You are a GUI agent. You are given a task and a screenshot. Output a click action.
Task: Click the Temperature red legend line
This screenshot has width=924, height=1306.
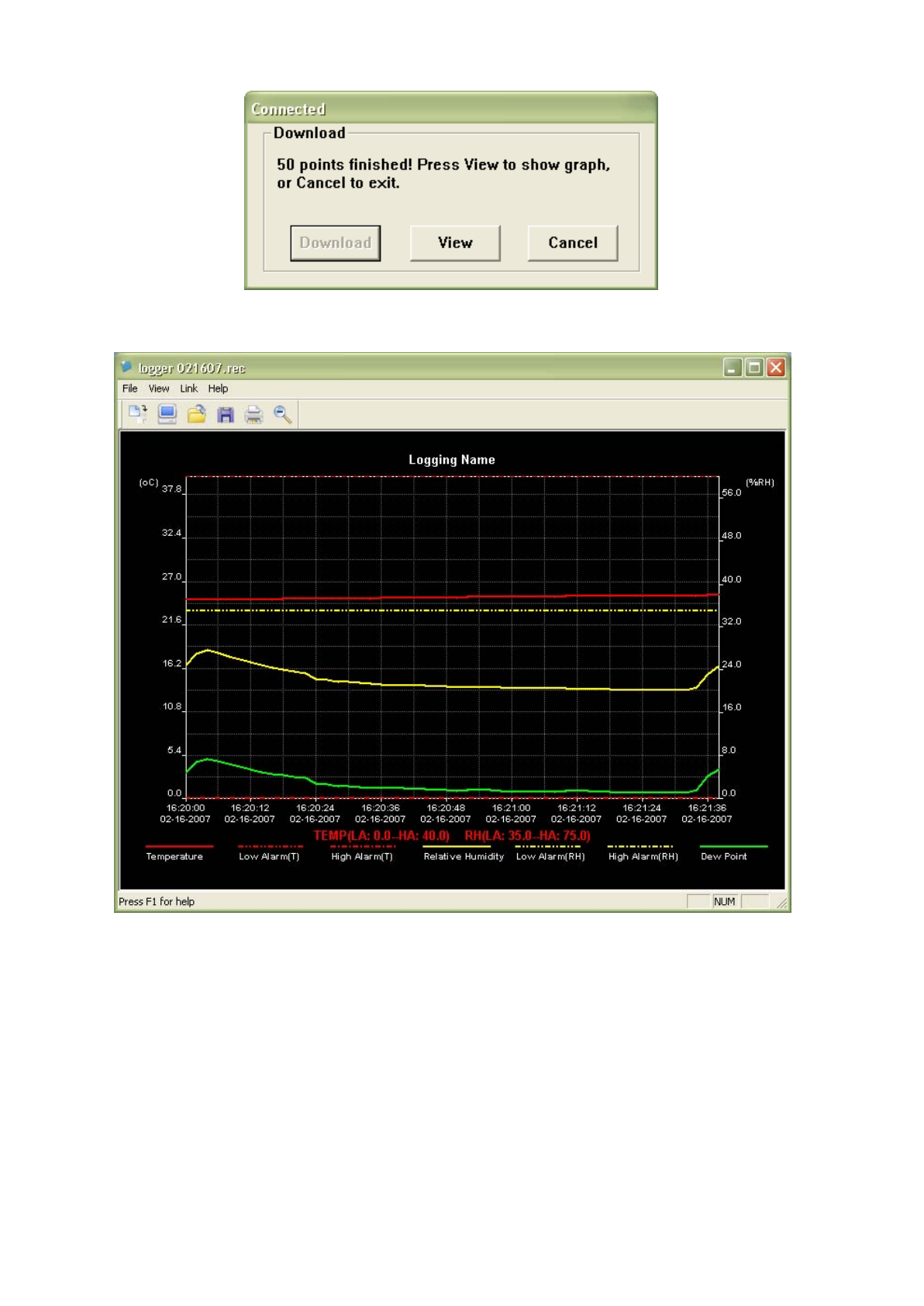(179, 846)
